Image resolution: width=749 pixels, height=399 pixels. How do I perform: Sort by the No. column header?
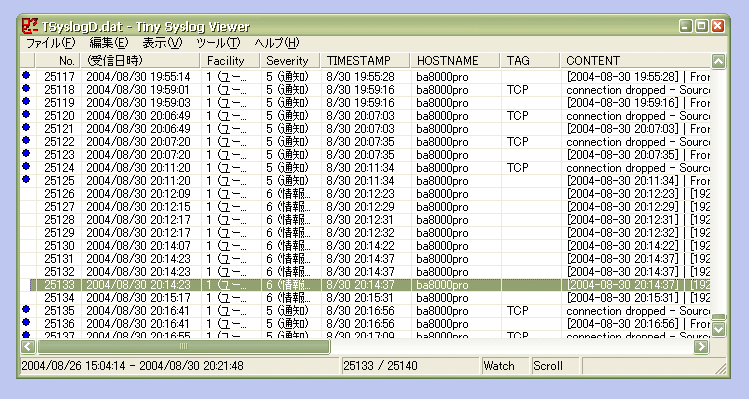click(59, 61)
